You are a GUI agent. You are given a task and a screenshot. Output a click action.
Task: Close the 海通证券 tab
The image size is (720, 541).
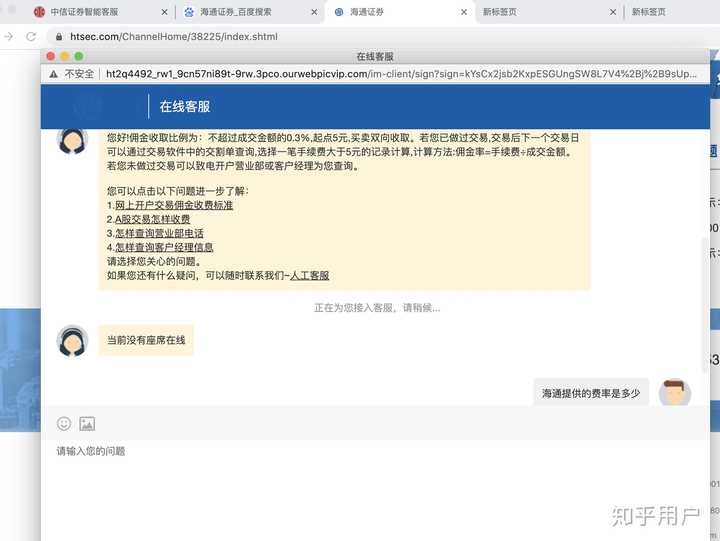tap(464, 12)
